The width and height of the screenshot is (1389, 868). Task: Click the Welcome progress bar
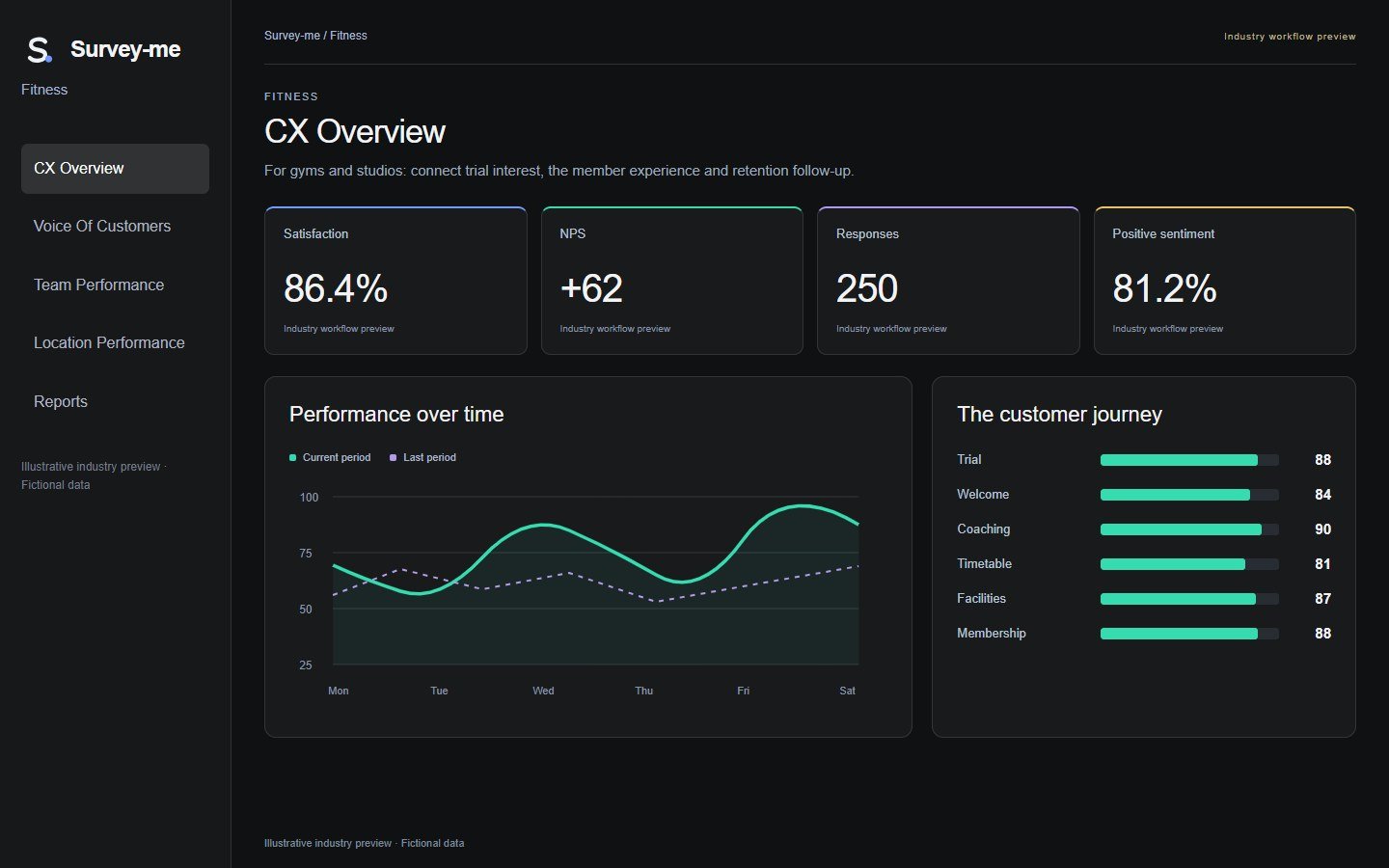click(x=1189, y=495)
